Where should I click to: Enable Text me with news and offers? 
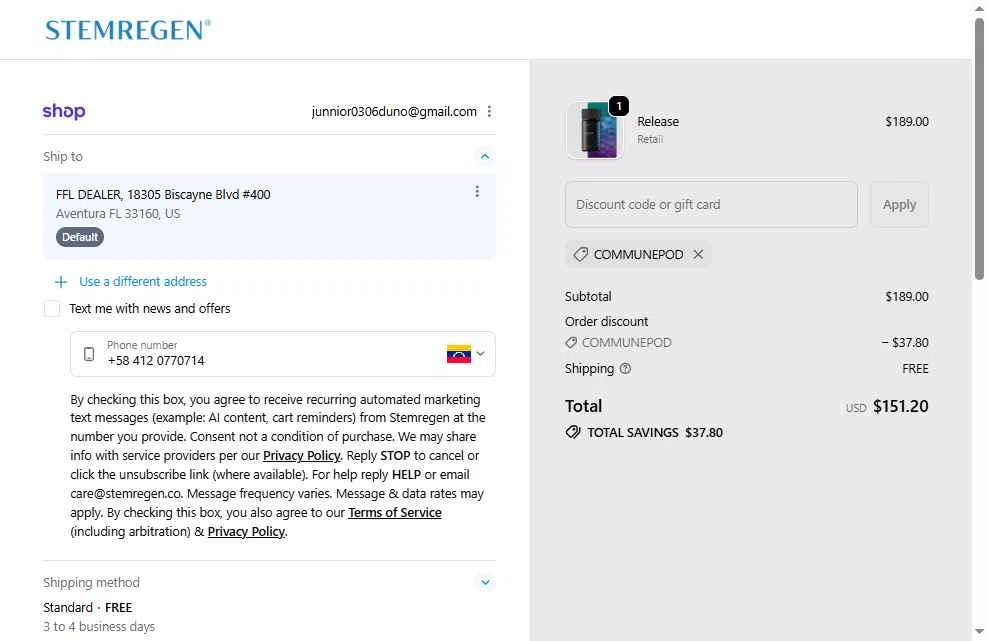pyautogui.click(x=52, y=309)
